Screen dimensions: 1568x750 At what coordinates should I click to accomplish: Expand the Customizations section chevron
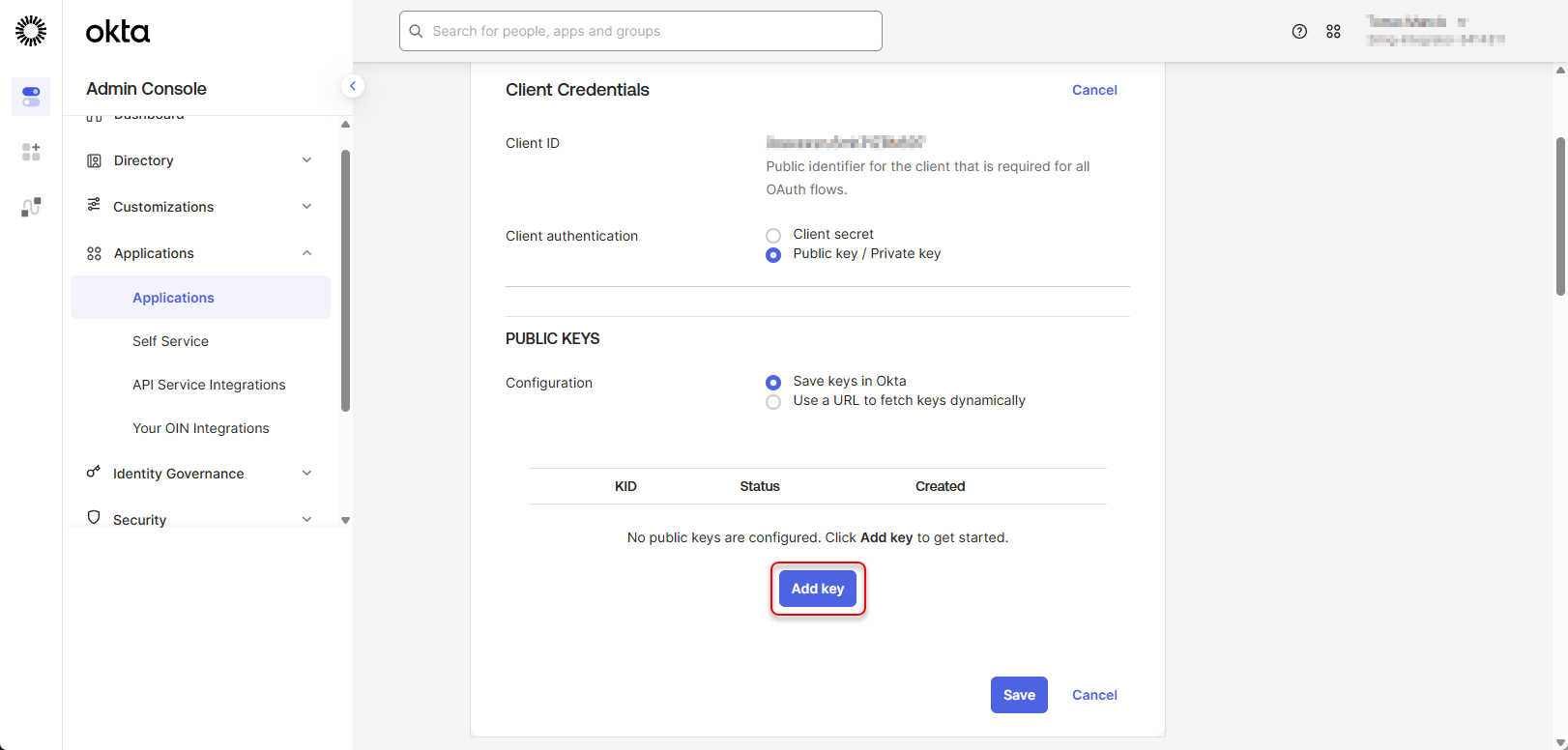tap(306, 207)
